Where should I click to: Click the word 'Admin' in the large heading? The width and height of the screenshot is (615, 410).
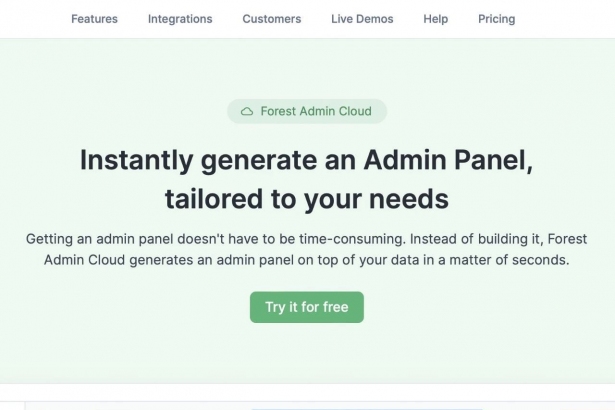[x=405, y=160]
